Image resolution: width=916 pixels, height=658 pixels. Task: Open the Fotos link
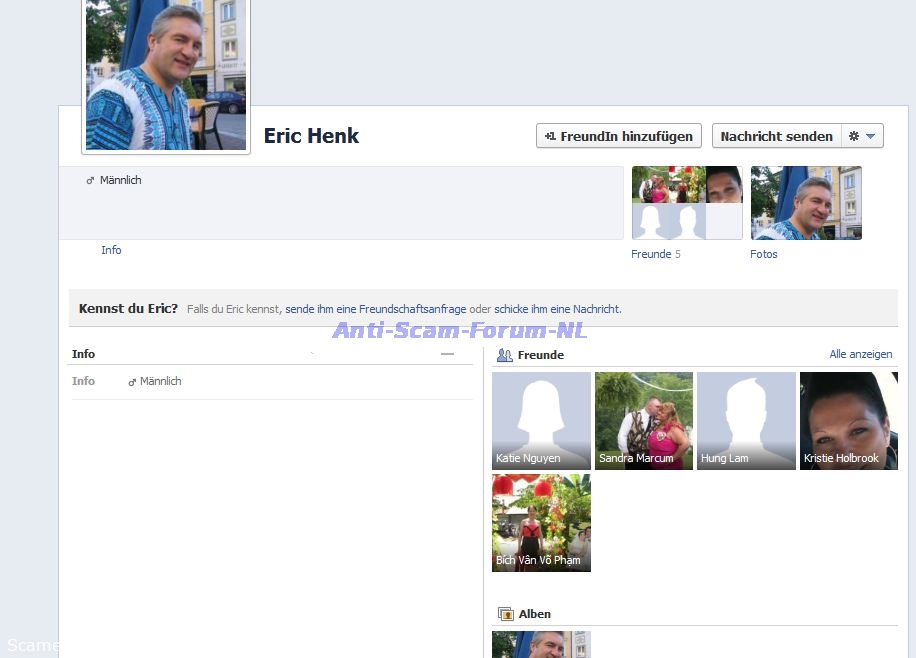[763, 254]
